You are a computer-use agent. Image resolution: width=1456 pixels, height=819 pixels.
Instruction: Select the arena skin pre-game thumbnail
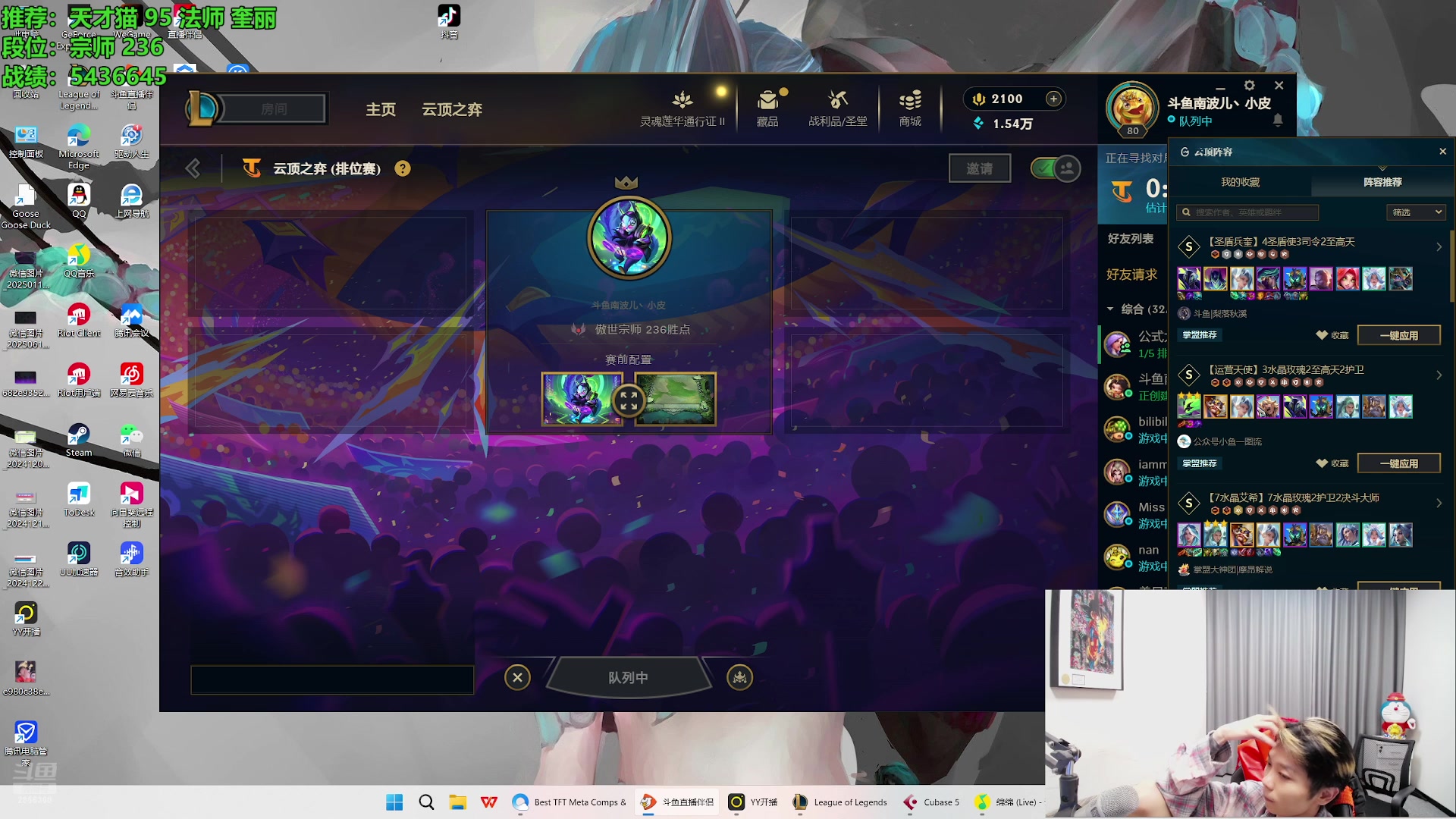click(675, 398)
